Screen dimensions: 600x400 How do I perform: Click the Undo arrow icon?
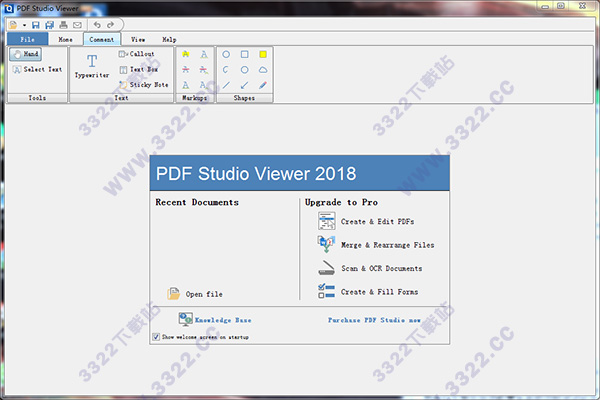tap(97, 25)
